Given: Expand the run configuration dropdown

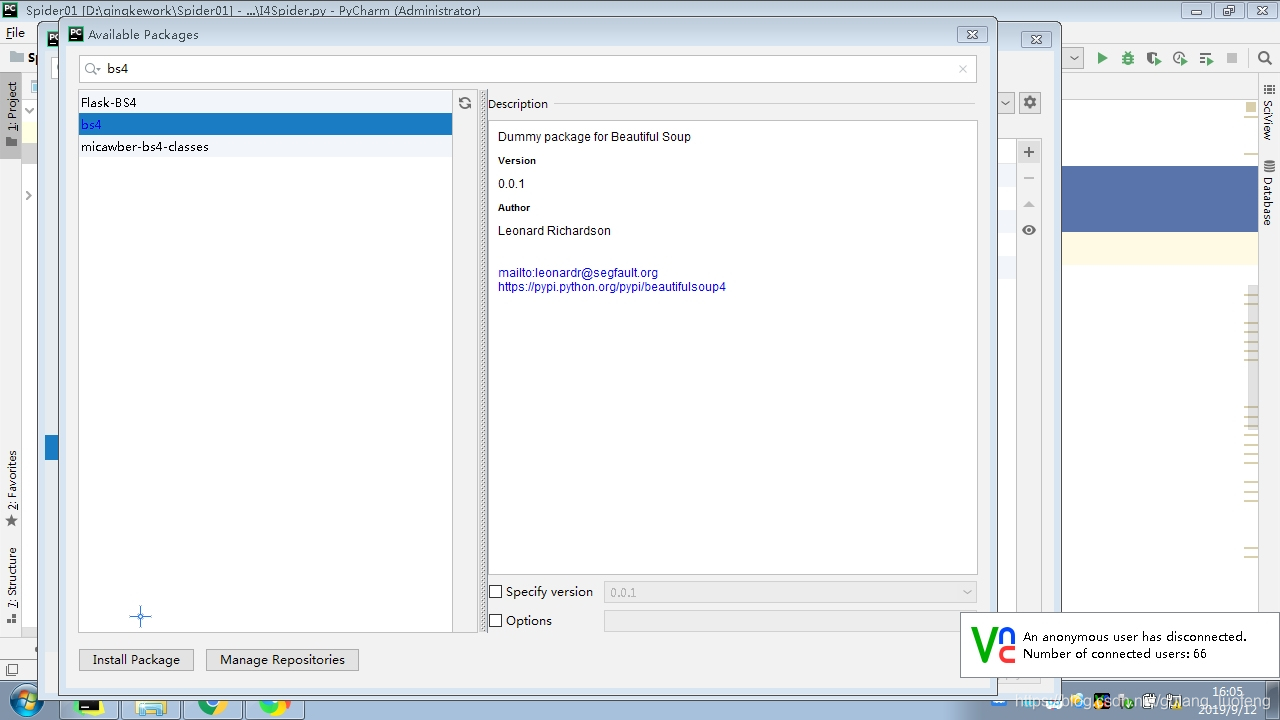Looking at the screenshot, I should pos(1073,59).
